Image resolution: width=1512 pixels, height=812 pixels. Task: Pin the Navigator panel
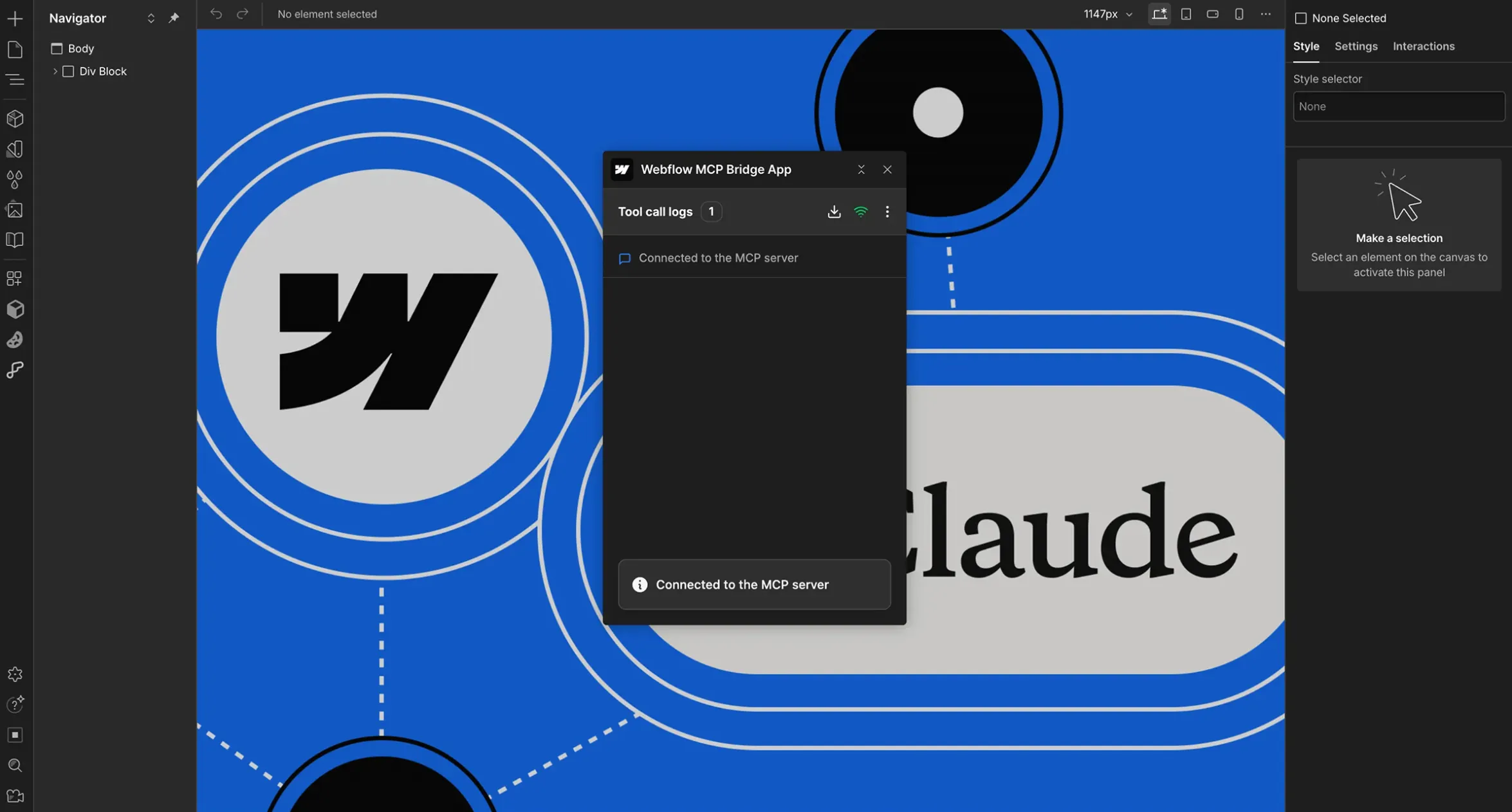pyautogui.click(x=174, y=18)
